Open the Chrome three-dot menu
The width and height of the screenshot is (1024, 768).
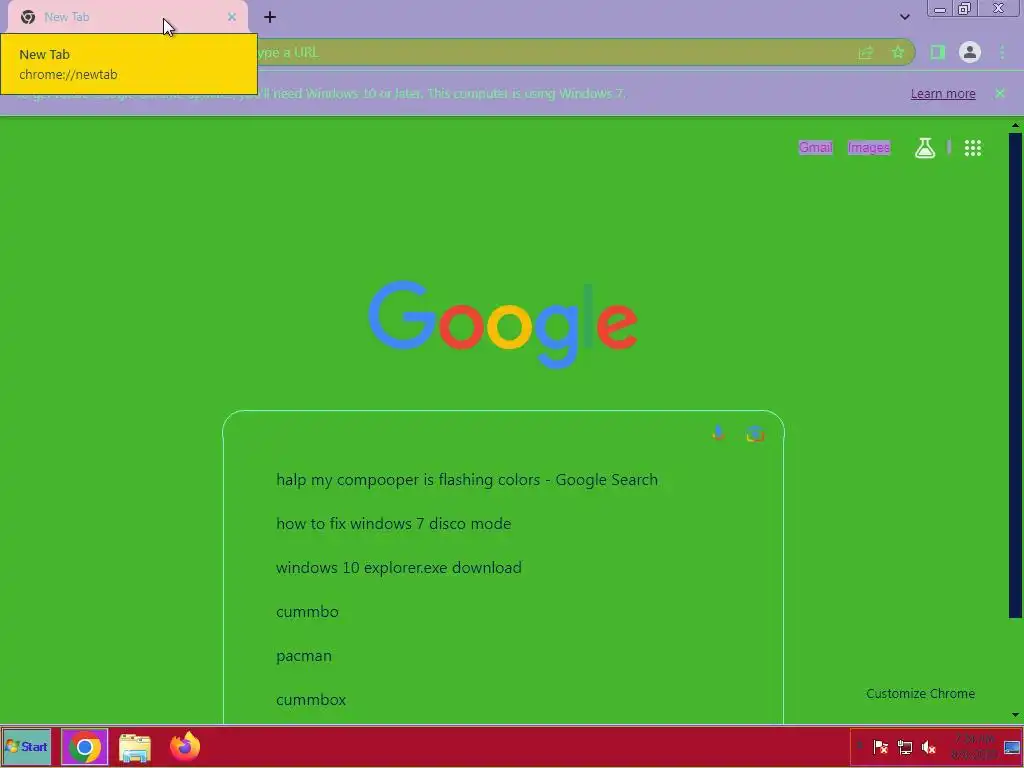pyautogui.click(x=1002, y=52)
